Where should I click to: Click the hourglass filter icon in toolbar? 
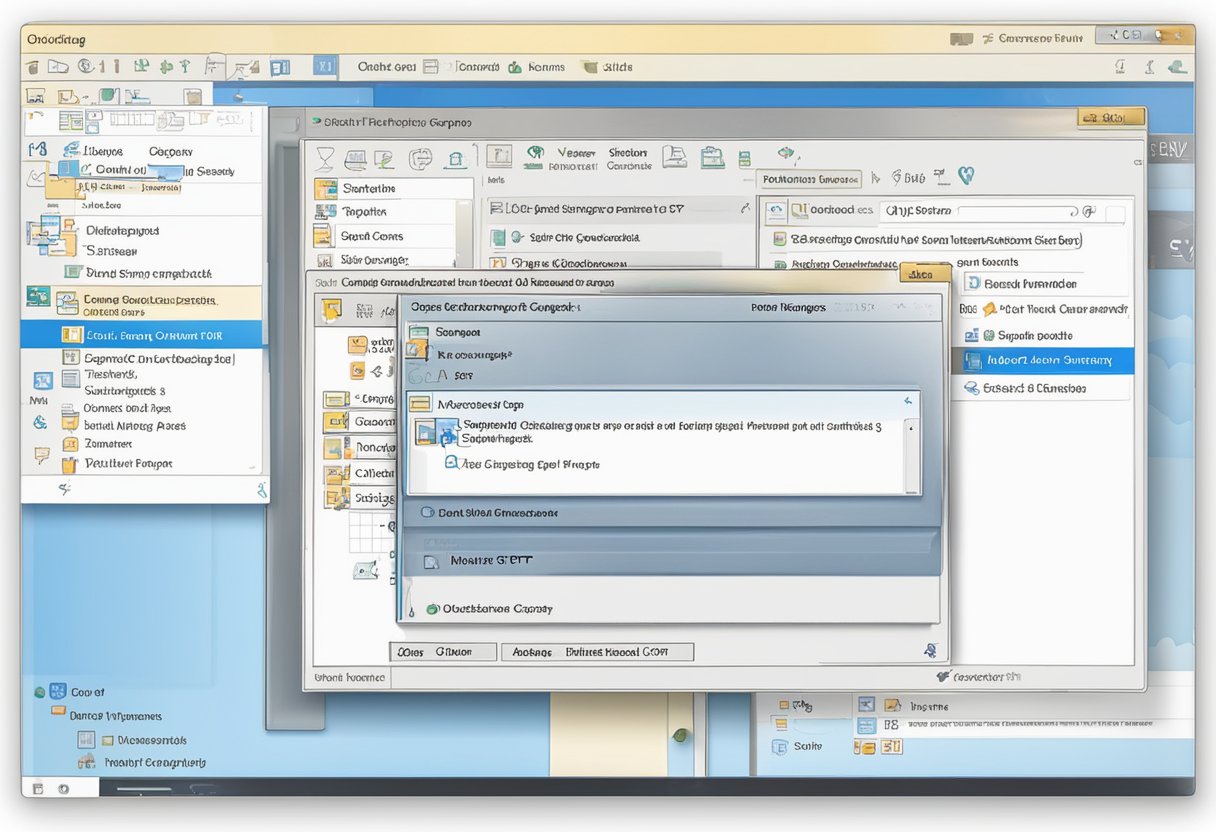click(x=325, y=160)
